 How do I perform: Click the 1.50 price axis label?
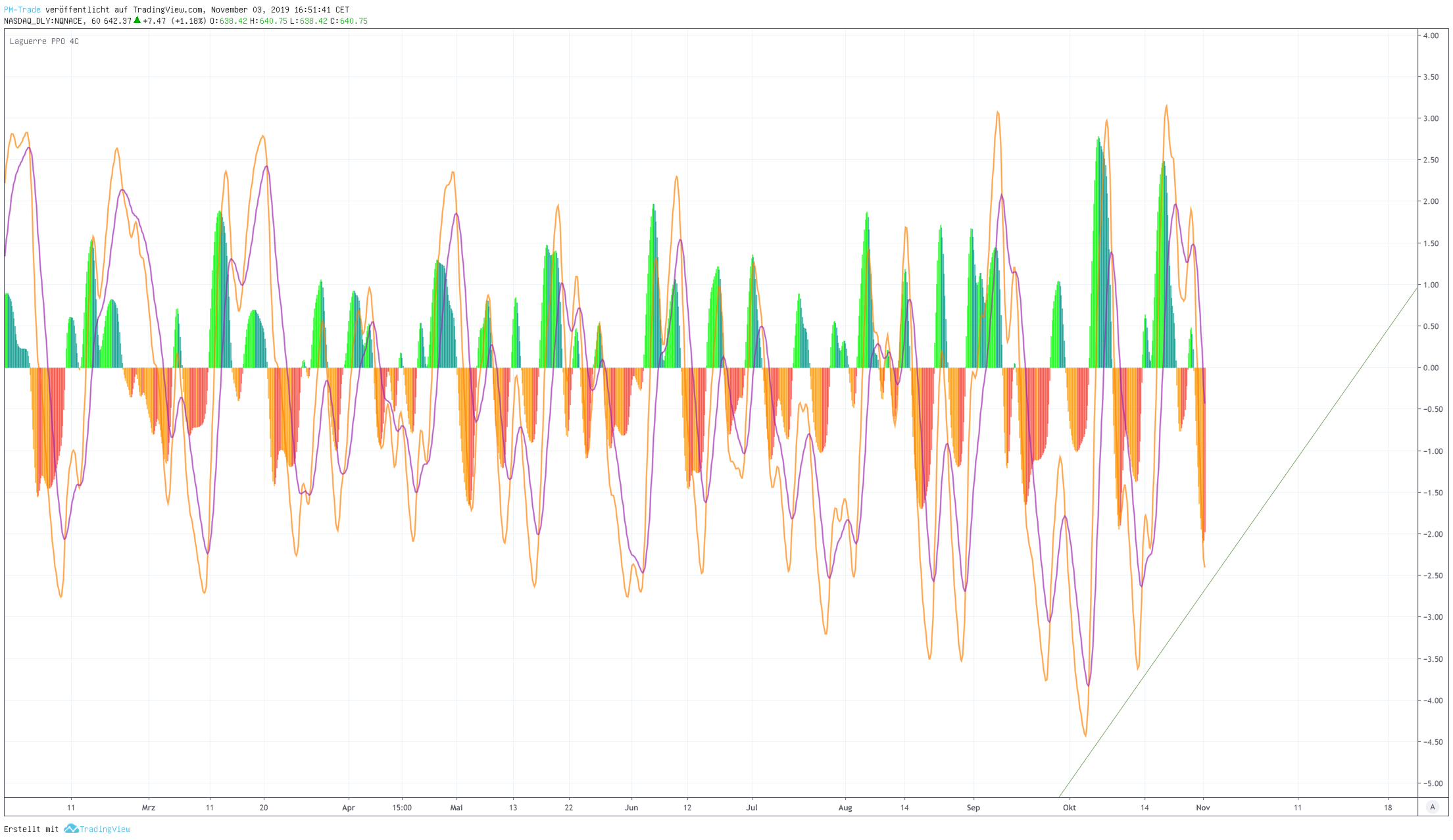(1431, 243)
